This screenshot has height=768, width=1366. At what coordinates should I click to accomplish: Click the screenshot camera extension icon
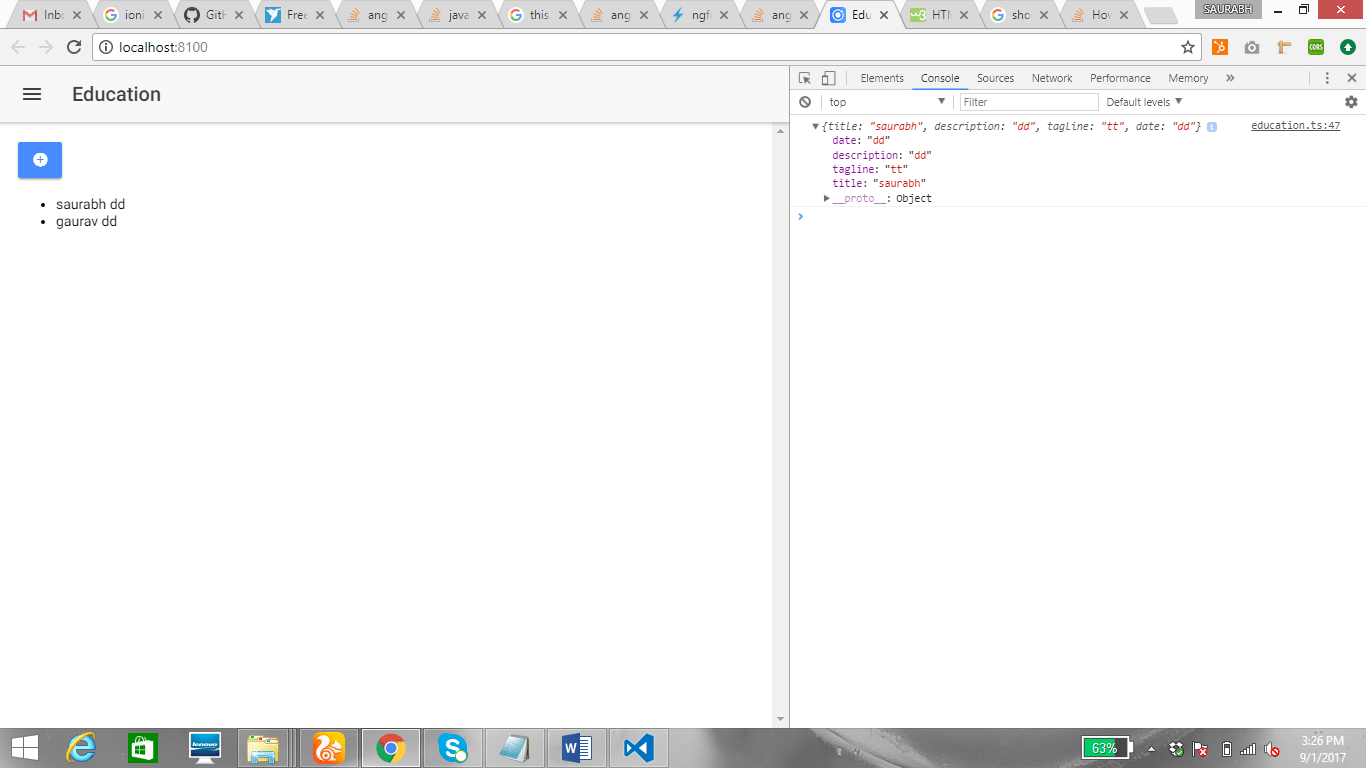coord(1252,46)
